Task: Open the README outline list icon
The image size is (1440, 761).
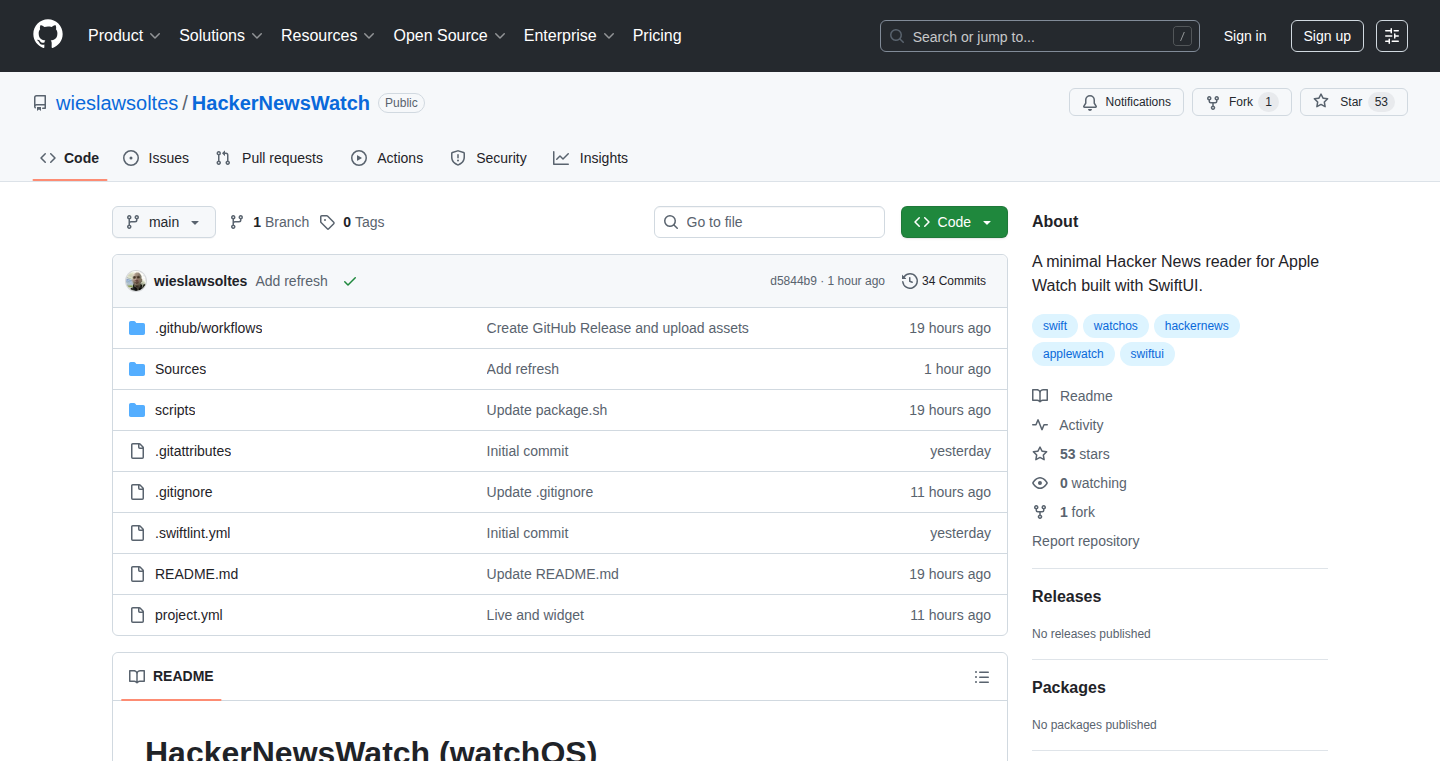Action: pyautogui.click(x=982, y=677)
